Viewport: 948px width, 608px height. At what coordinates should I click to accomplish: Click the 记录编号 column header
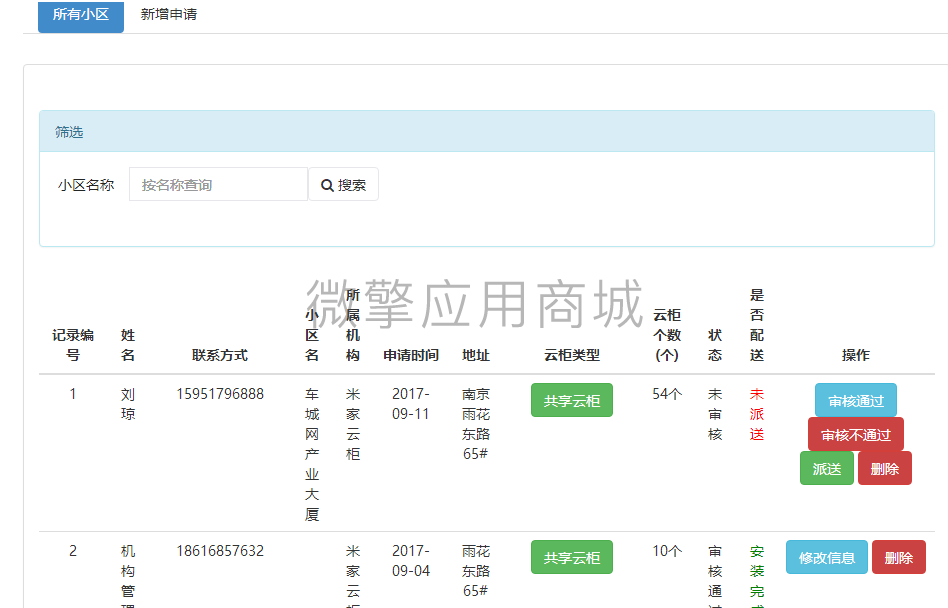73,344
